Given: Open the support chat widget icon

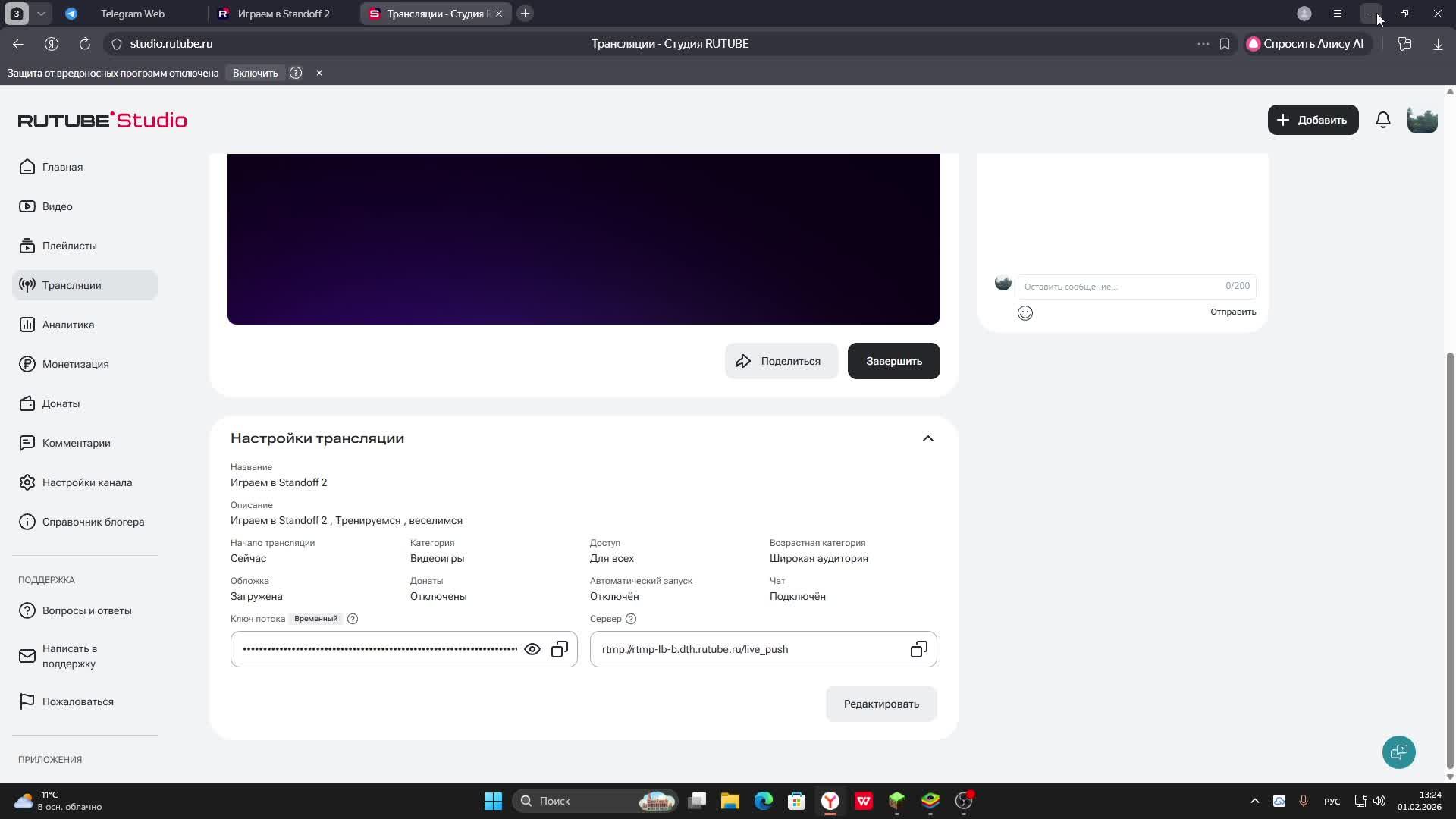Looking at the screenshot, I should [1398, 752].
